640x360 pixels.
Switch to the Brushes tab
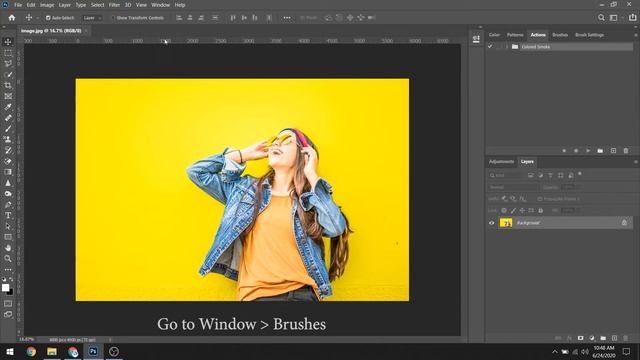560,35
